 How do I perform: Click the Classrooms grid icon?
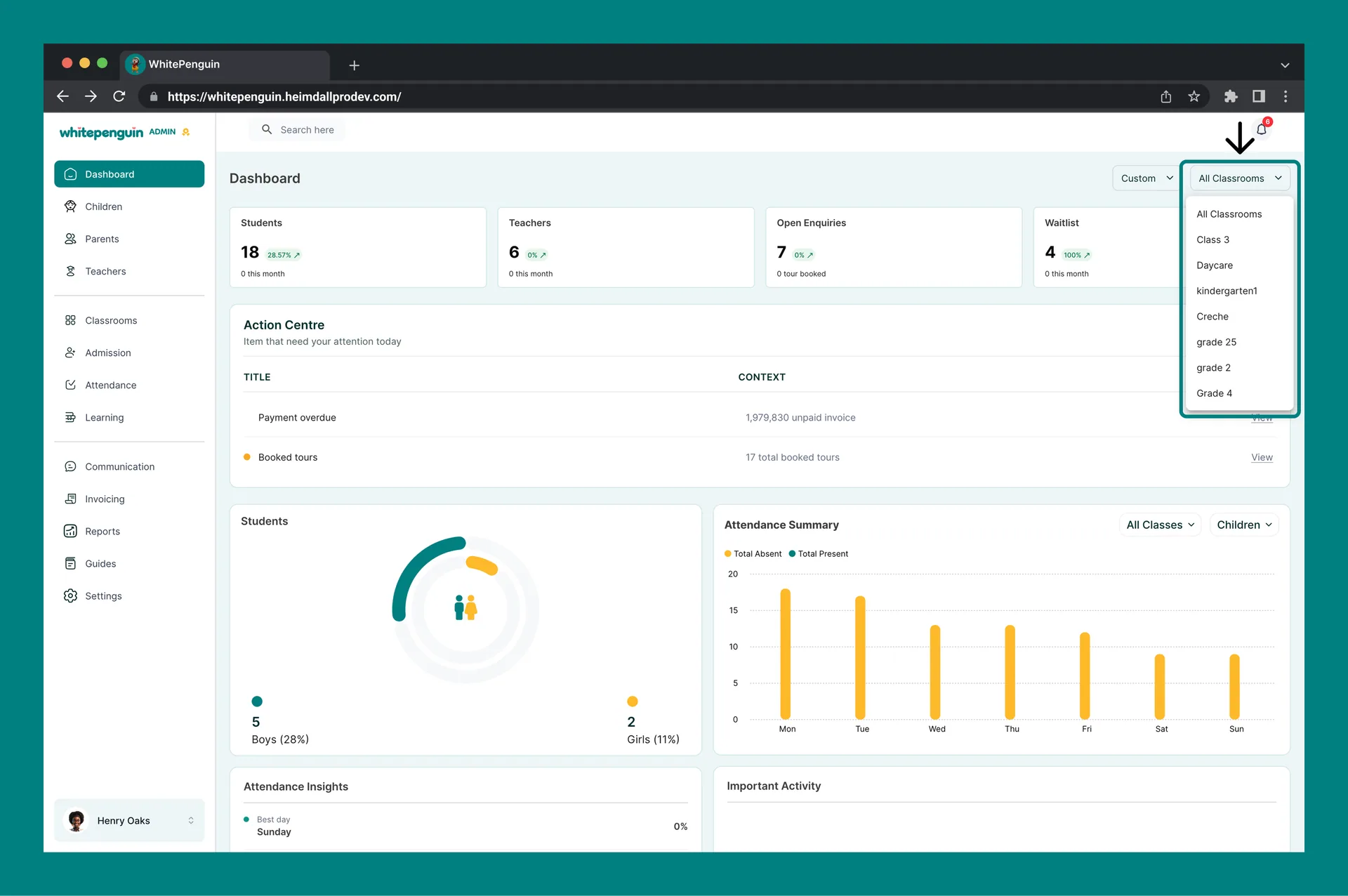70,320
